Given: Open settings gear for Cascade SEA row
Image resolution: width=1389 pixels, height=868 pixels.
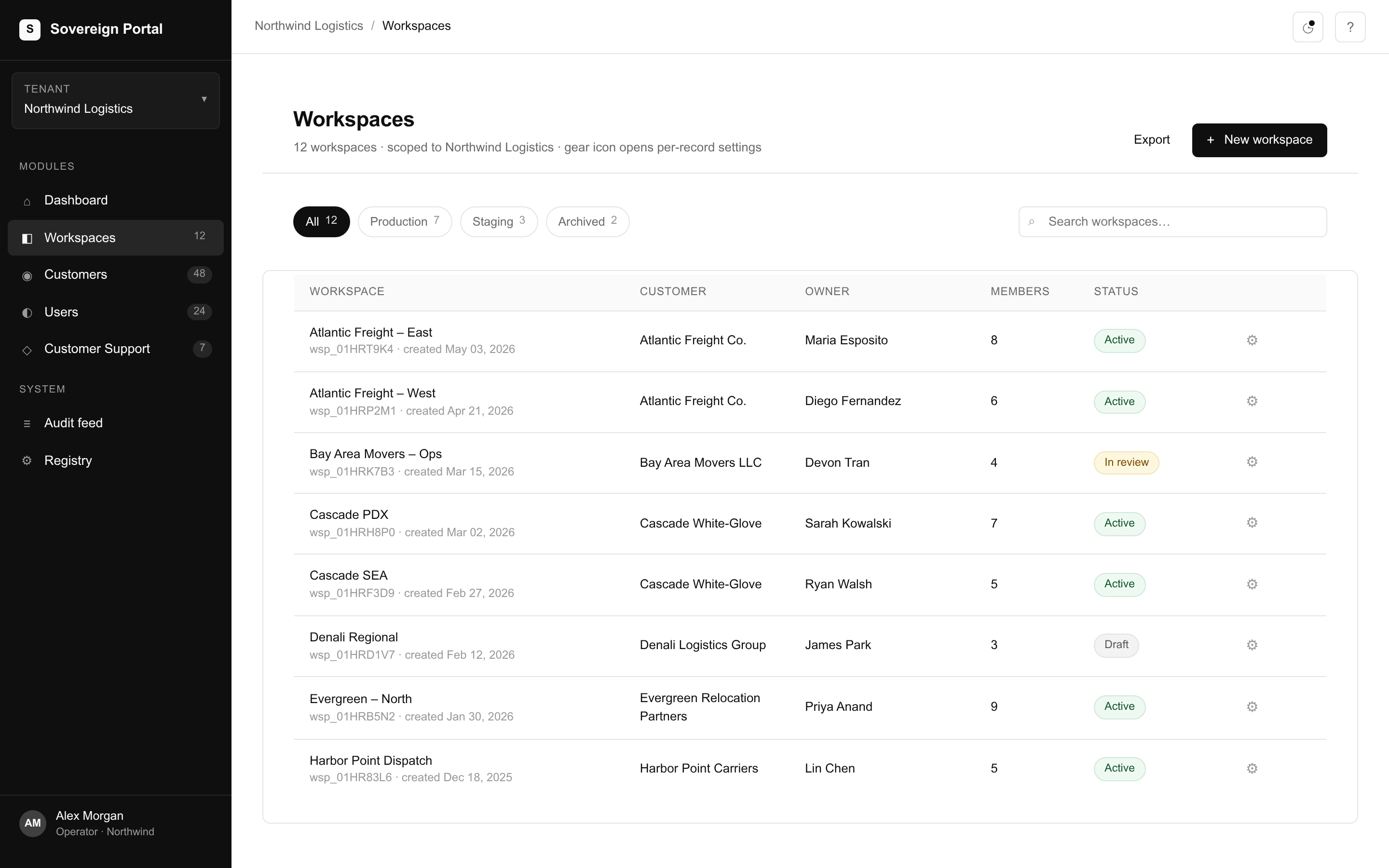Looking at the screenshot, I should (1252, 584).
